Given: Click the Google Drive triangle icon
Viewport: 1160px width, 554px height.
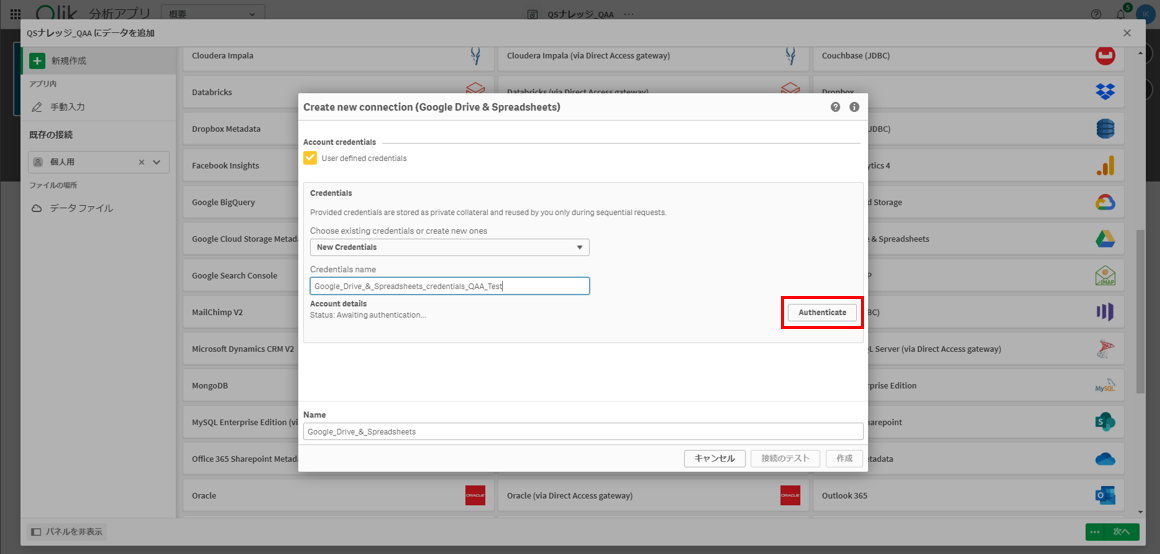Looking at the screenshot, I should (1105, 239).
